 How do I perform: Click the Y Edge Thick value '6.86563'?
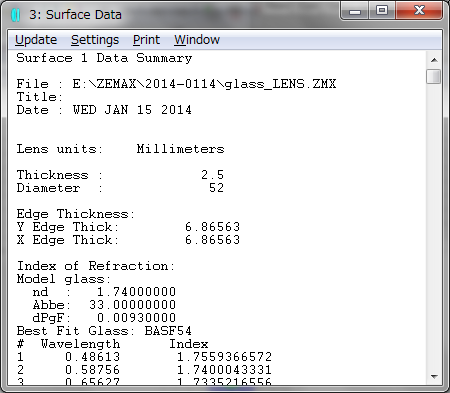click(x=212, y=227)
